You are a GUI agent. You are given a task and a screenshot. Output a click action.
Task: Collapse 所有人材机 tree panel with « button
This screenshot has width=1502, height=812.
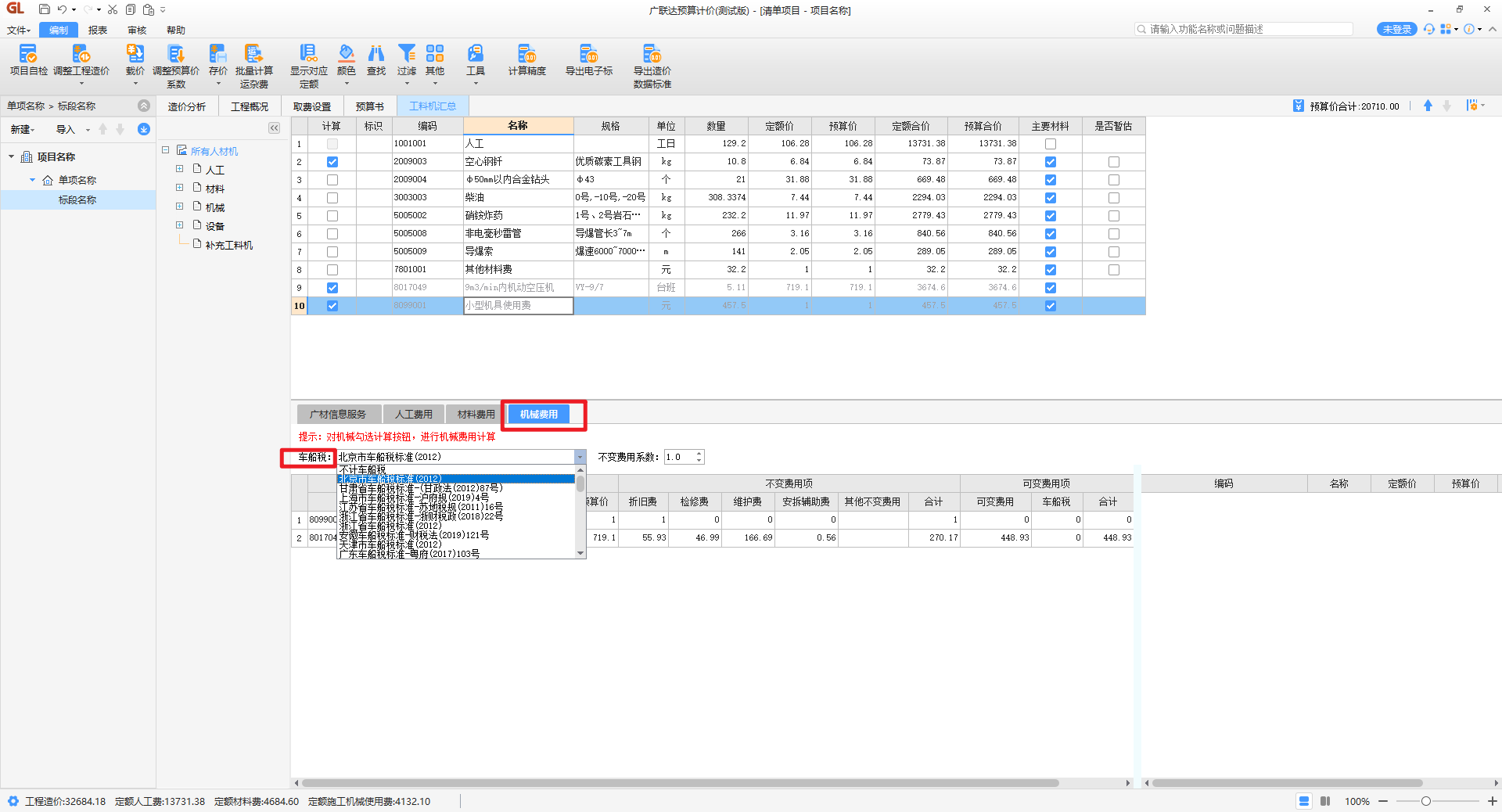tap(274, 128)
